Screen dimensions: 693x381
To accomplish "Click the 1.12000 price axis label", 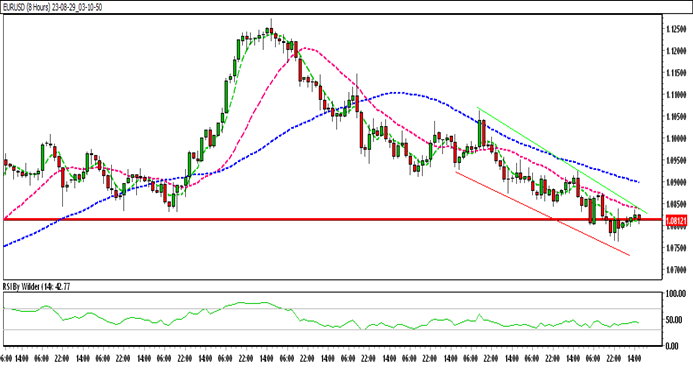I will [x=677, y=51].
